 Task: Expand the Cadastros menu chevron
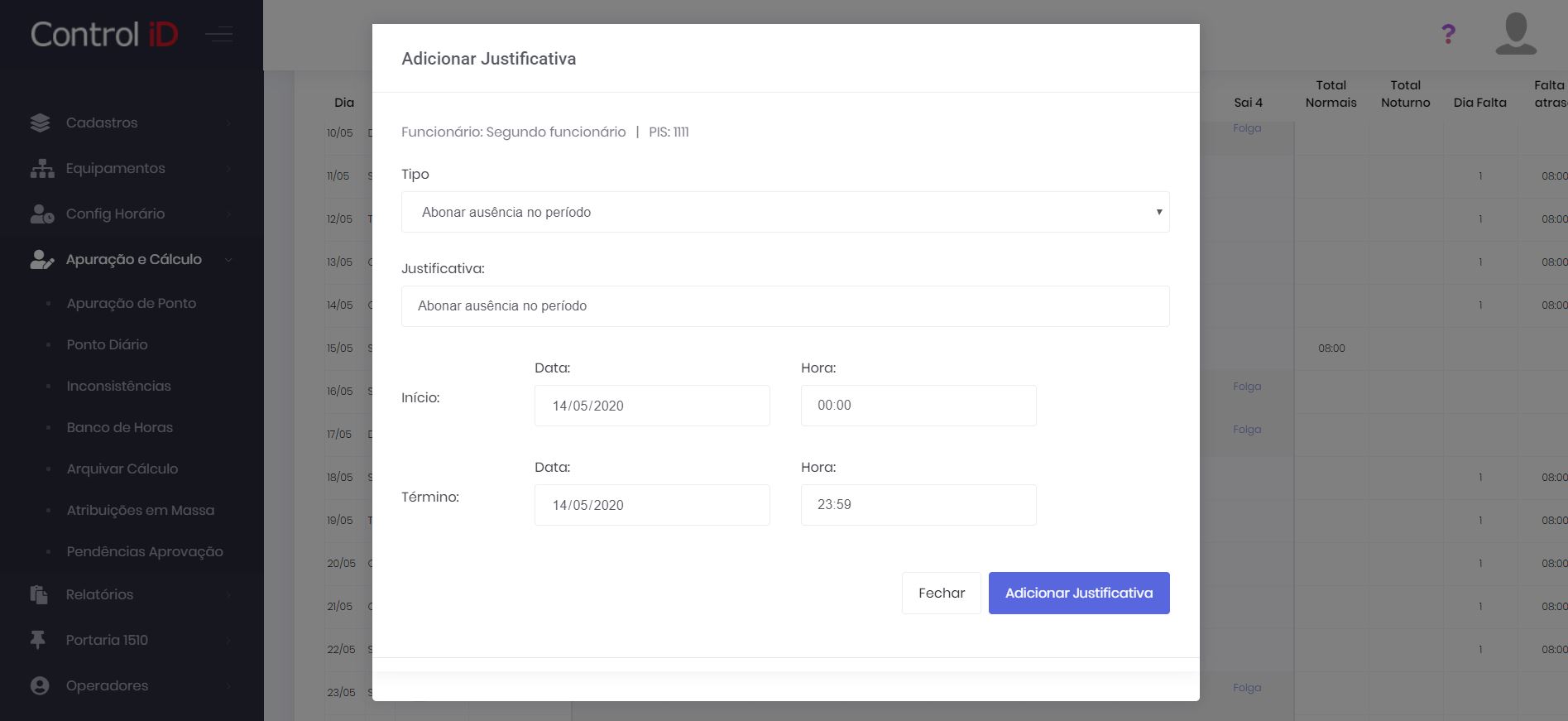pos(228,123)
